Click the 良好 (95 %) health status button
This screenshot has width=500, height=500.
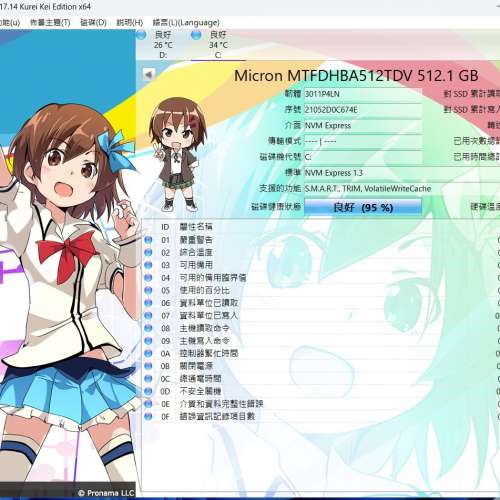click(363, 207)
